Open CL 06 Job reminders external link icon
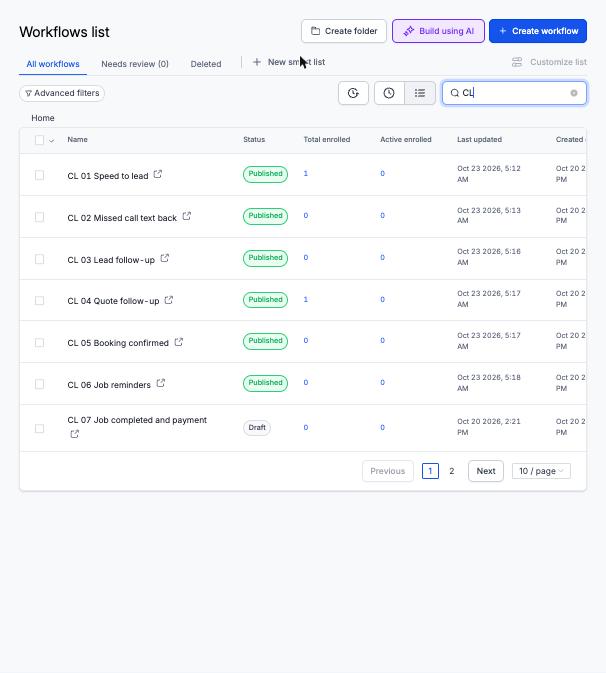 (161, 383)
